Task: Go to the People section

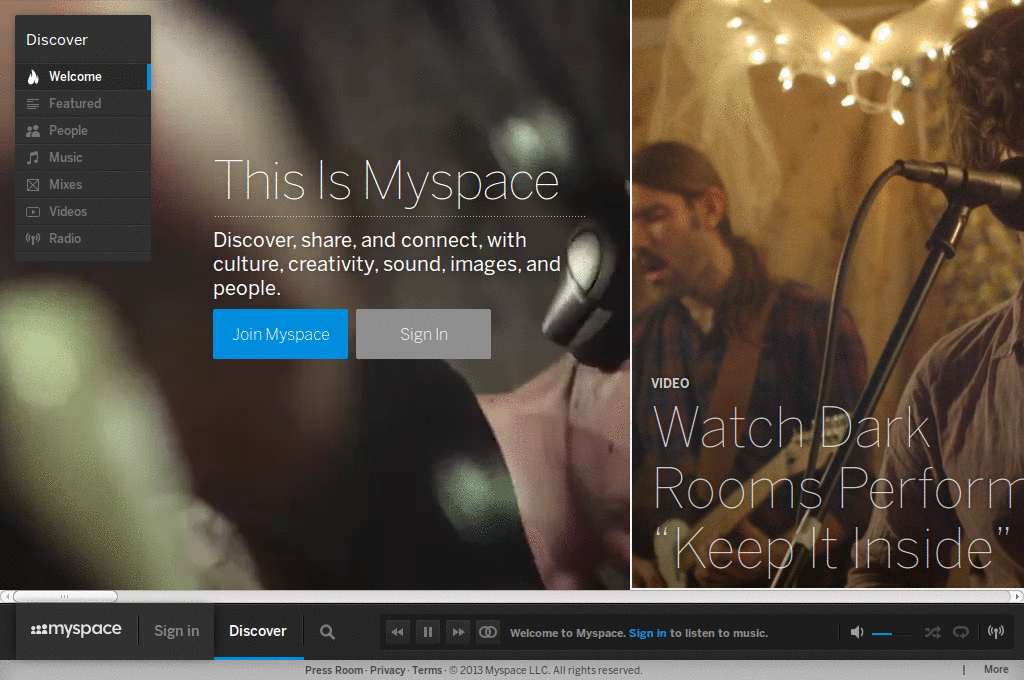Action: coord(83,131)
